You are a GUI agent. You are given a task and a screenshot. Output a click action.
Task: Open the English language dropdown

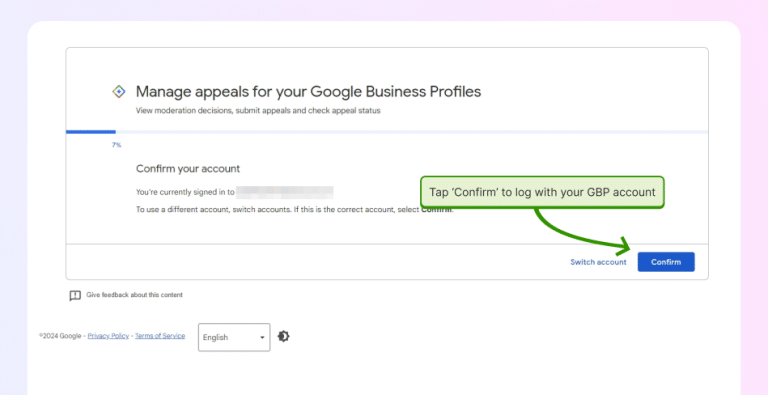click(x=234, y=337)
